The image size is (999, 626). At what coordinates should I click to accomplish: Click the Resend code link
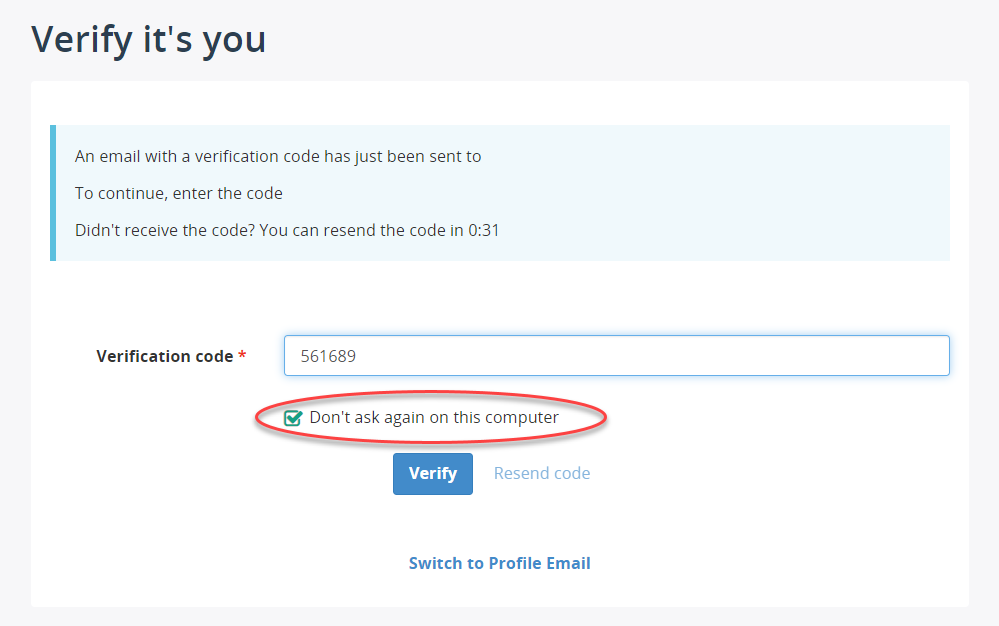click(x=542, y=473)
